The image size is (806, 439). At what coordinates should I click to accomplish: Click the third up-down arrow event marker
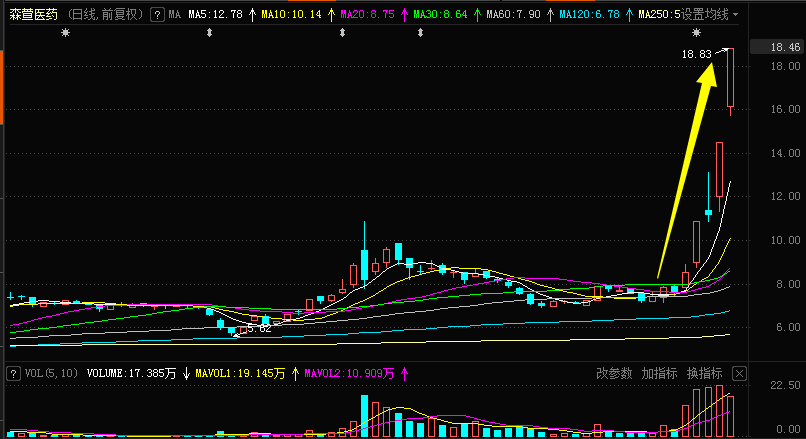point(420,34)
